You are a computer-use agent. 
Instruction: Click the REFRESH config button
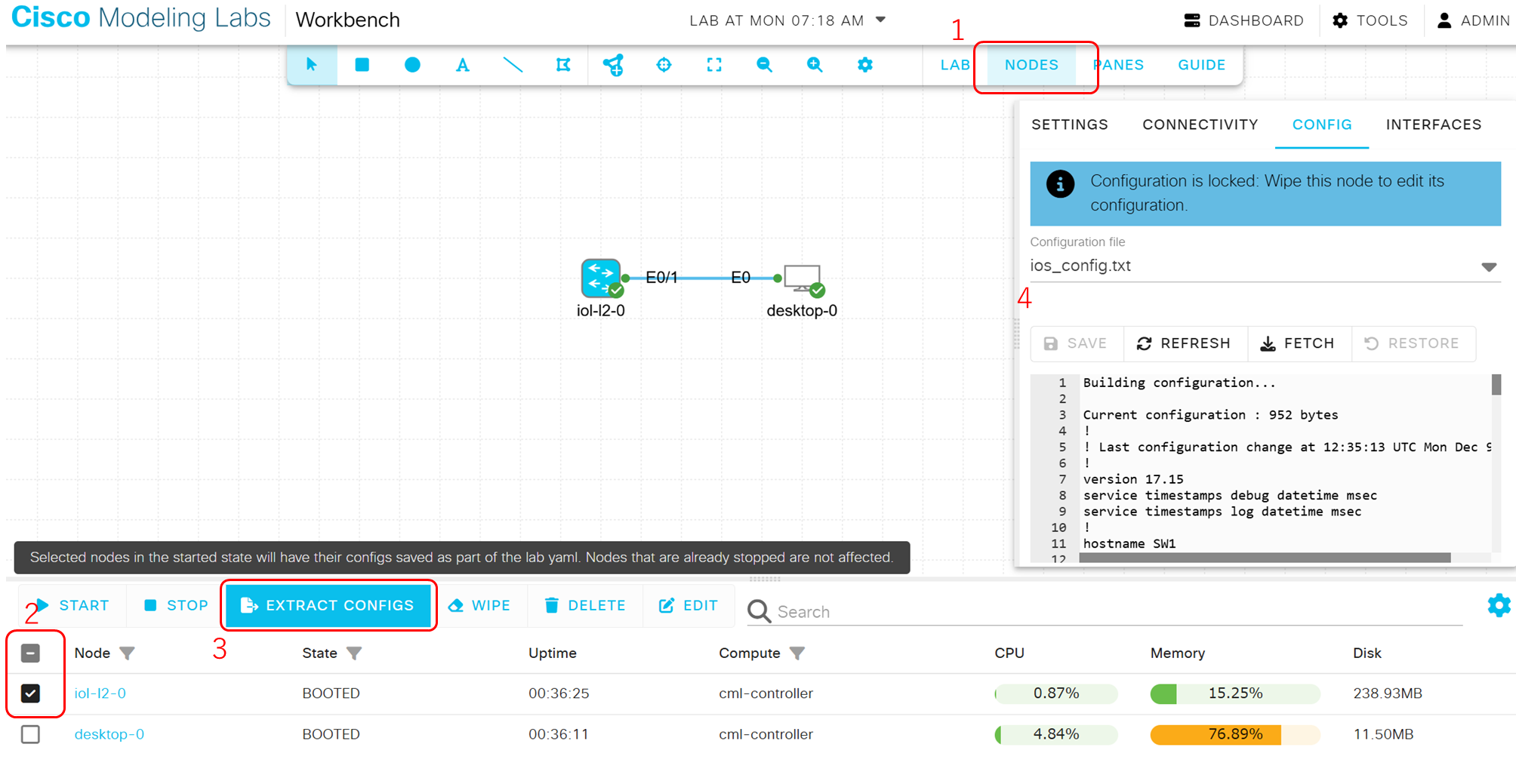click(x=1184, y=343)
